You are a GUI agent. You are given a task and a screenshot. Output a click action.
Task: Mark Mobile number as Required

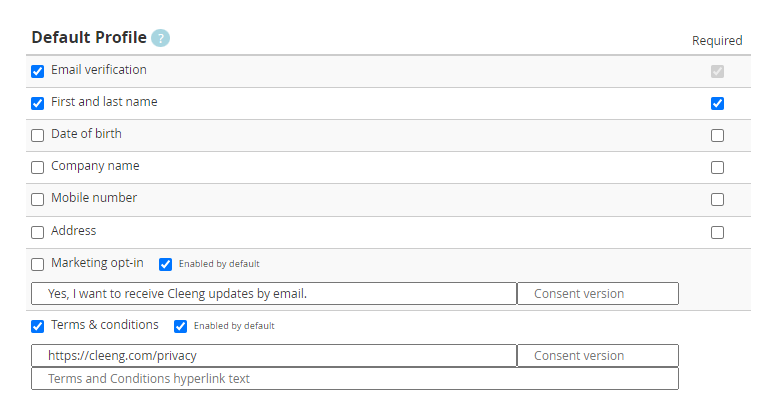pyautogui.click(x=717, y=200)
